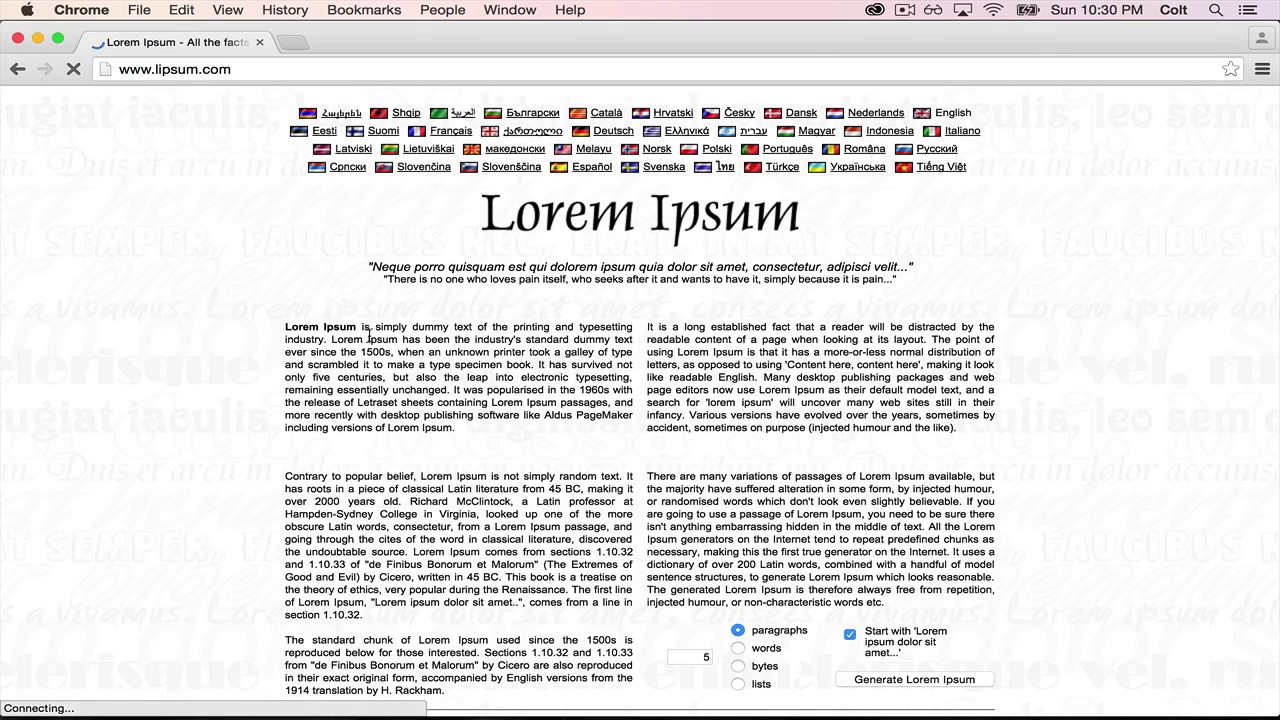Click the Armenian flag icon
The width and height of the screenshot is (1280, 720).
tap(308, 113)
